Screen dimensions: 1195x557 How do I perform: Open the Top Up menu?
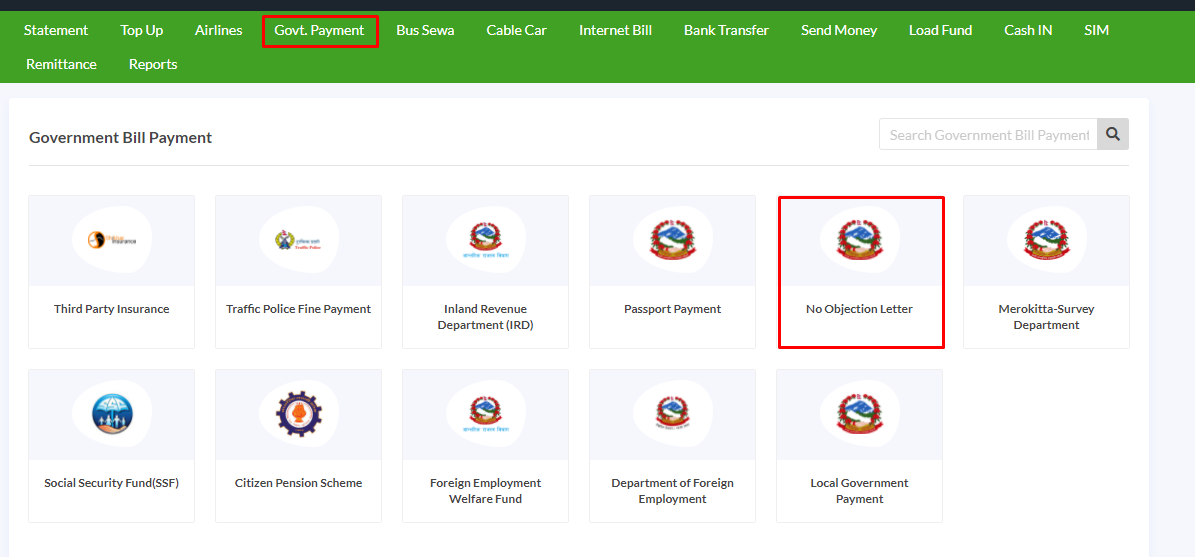[x=142, y=30]
